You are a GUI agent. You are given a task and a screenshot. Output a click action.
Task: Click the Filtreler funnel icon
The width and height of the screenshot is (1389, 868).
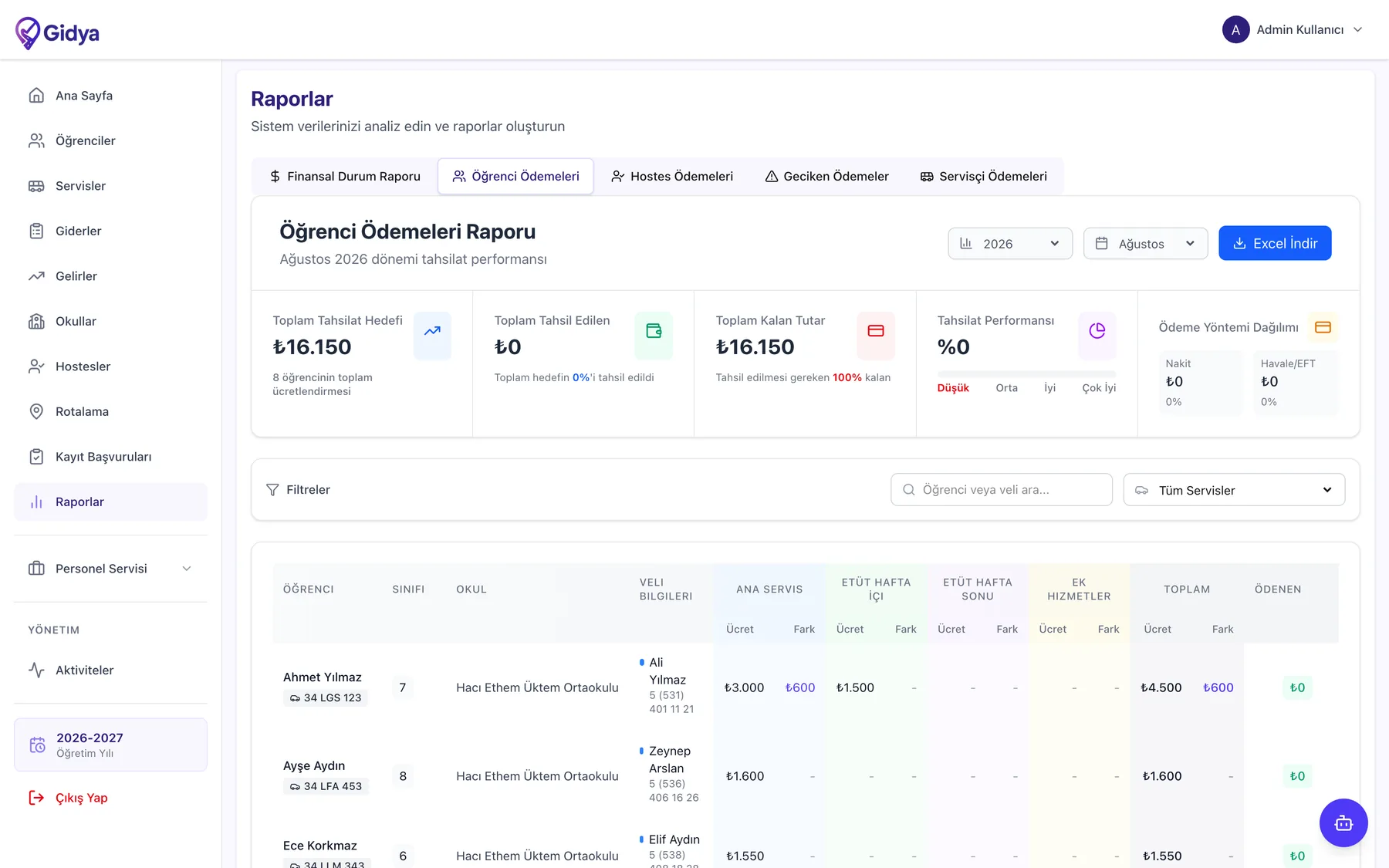tap(272, 490)
